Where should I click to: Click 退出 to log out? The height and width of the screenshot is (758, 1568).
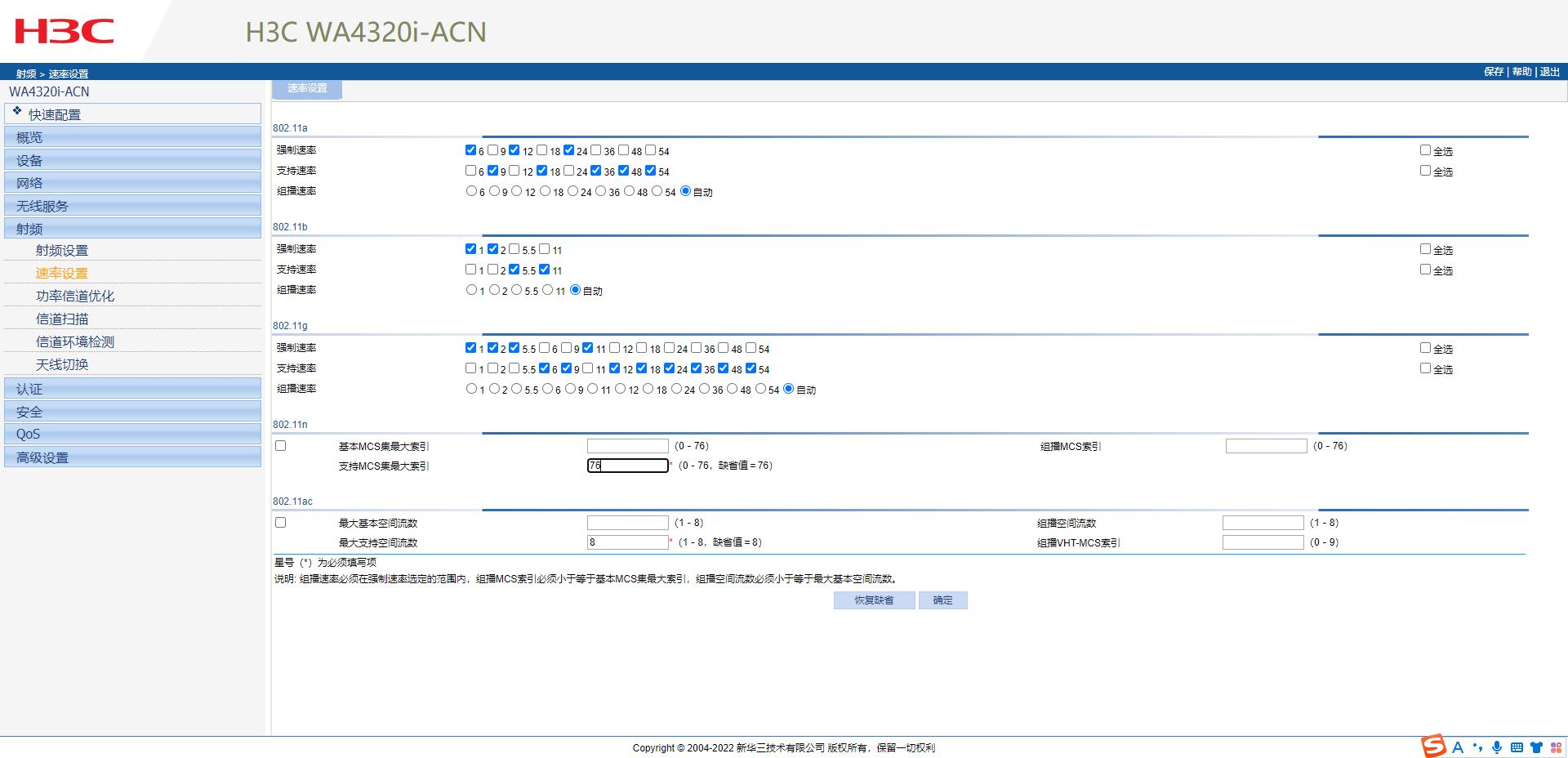pos(1550,72)
